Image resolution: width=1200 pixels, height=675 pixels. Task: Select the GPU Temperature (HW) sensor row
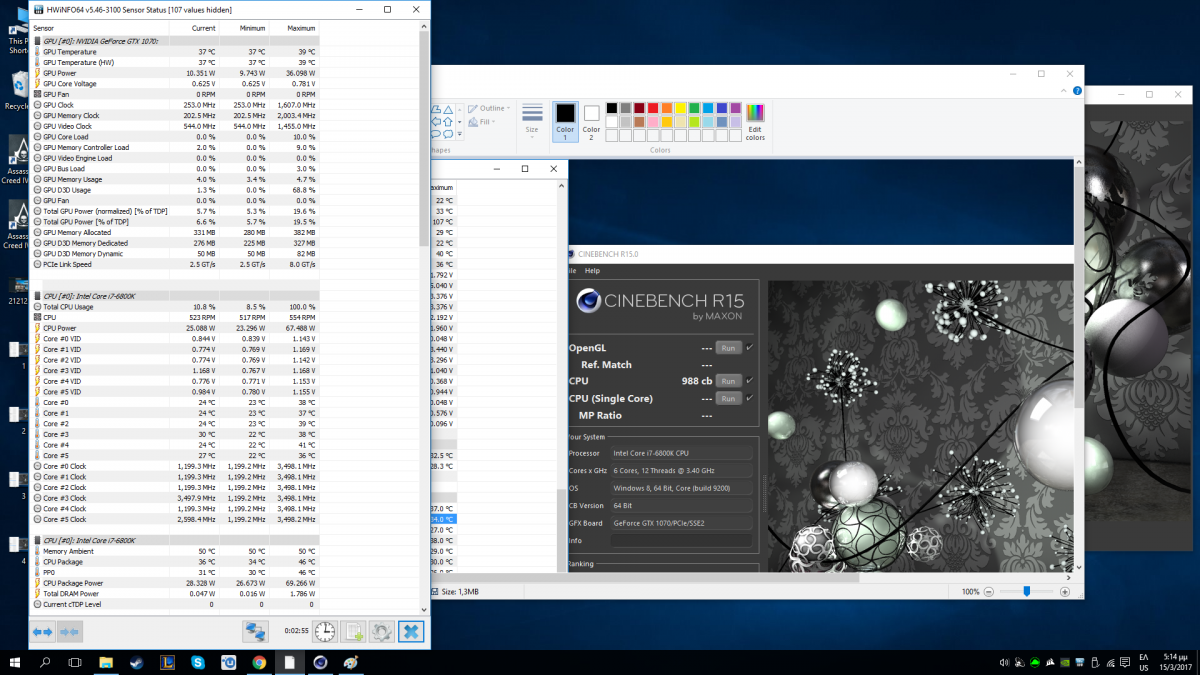(x=175, y=62)
